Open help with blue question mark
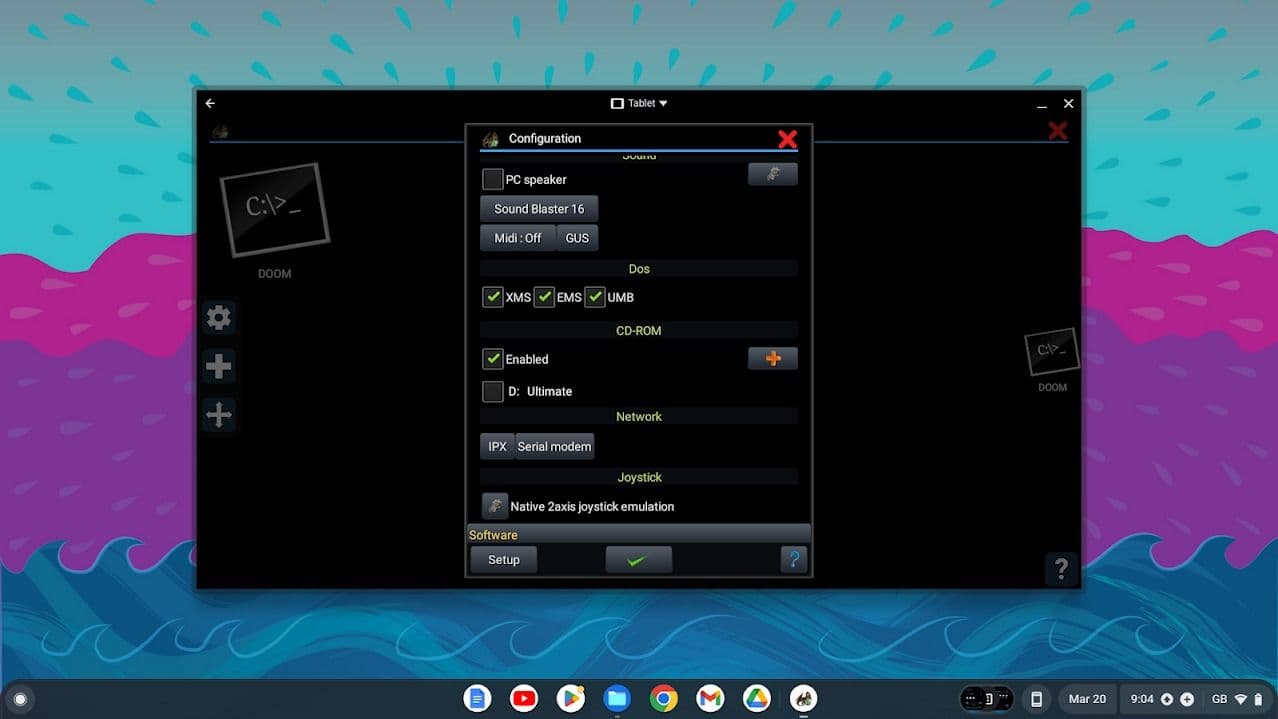 click(x=792, y=560)
